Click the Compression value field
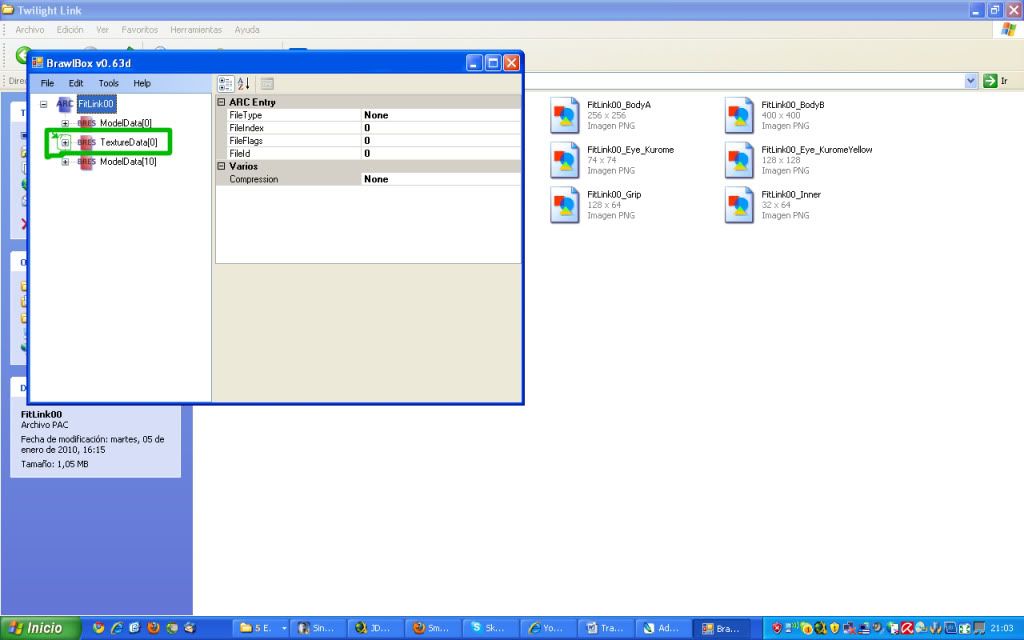 [440, 179]
